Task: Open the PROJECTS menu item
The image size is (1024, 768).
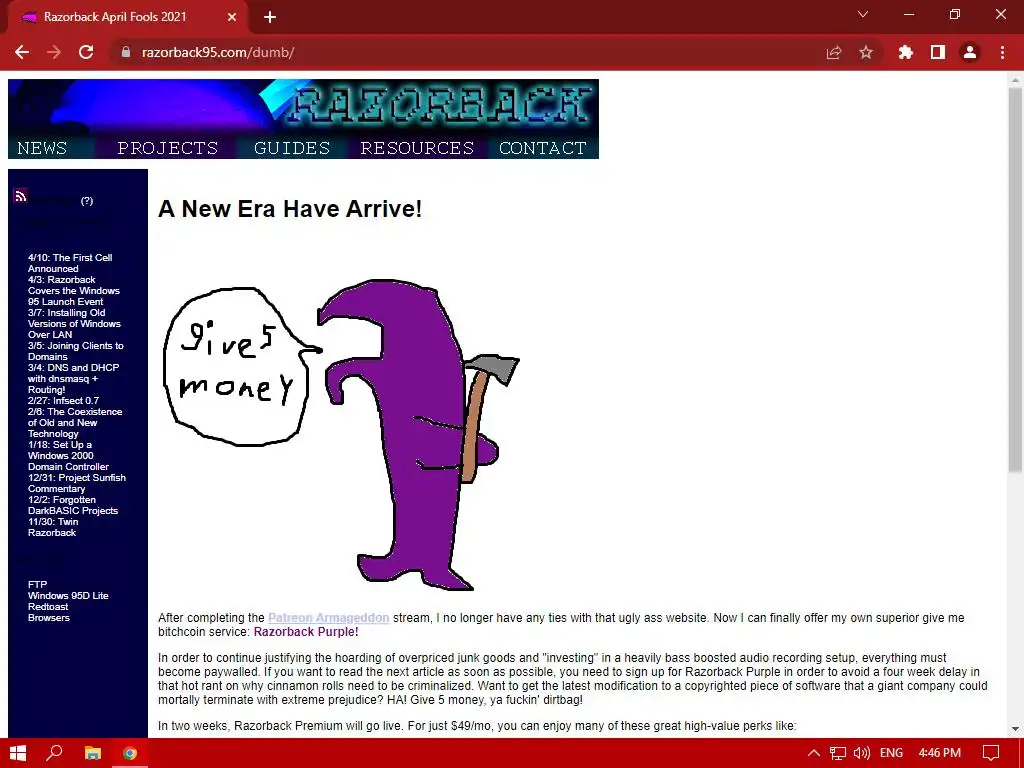Action: 168,148
